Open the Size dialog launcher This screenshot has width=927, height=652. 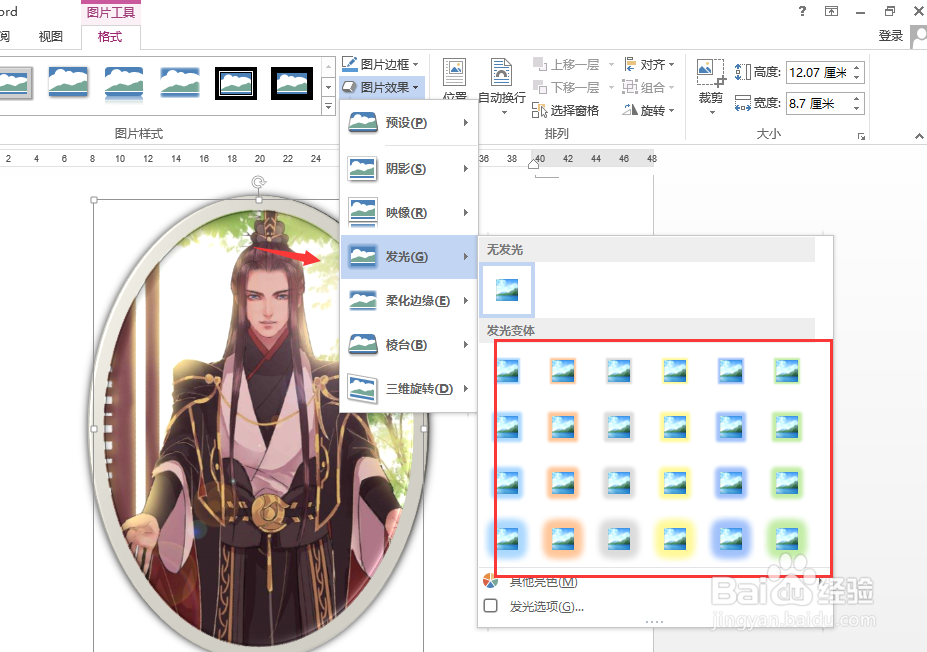pyautogui.click(x=861, y=137)
